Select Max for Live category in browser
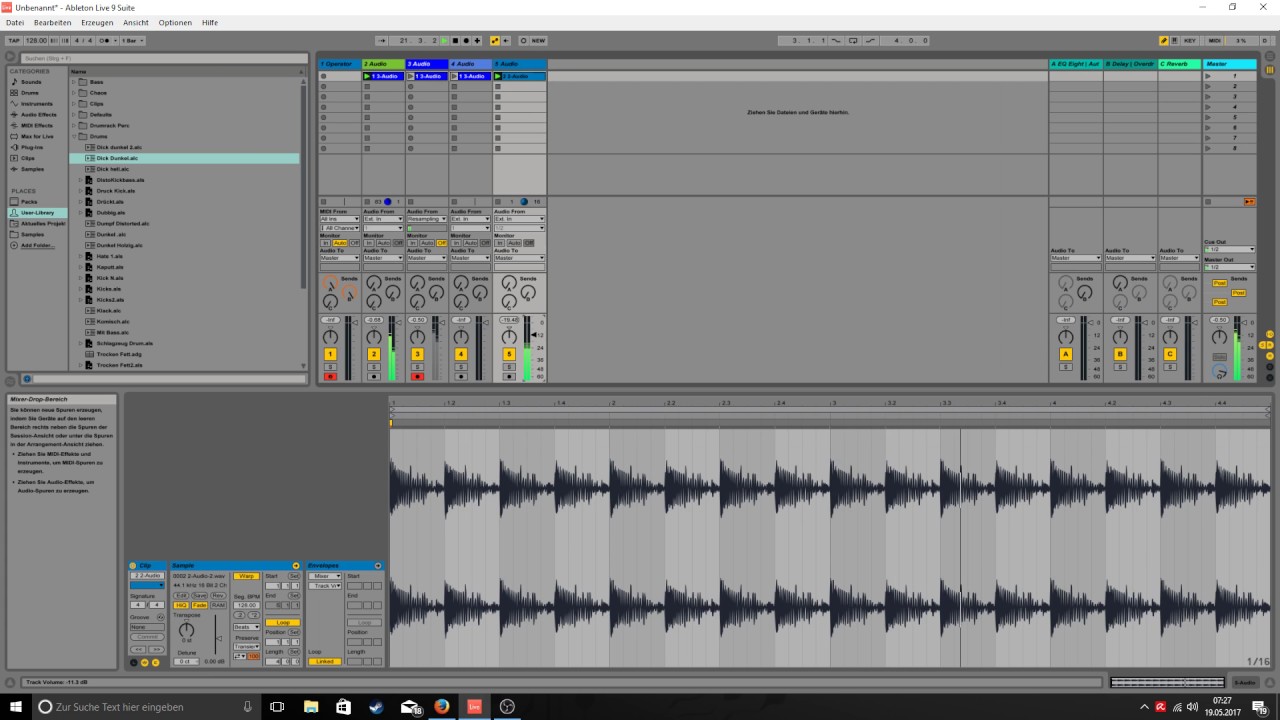 [37, 137]
